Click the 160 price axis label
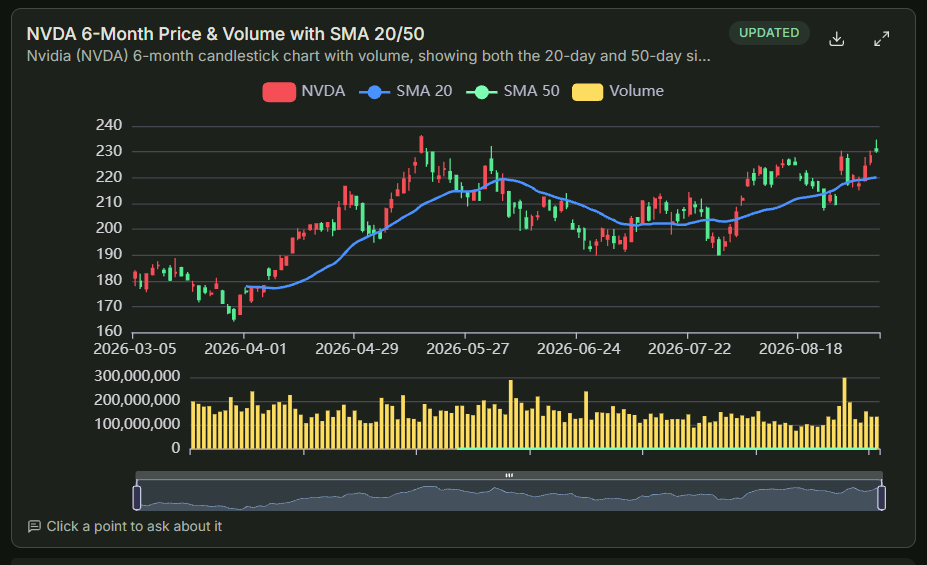The width and height of the screenshot is (927, 565). (109, 331)
